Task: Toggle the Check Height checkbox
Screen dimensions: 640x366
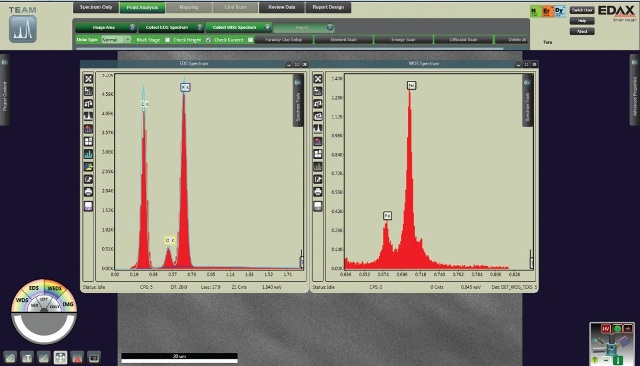Action: tap(208, 40)
